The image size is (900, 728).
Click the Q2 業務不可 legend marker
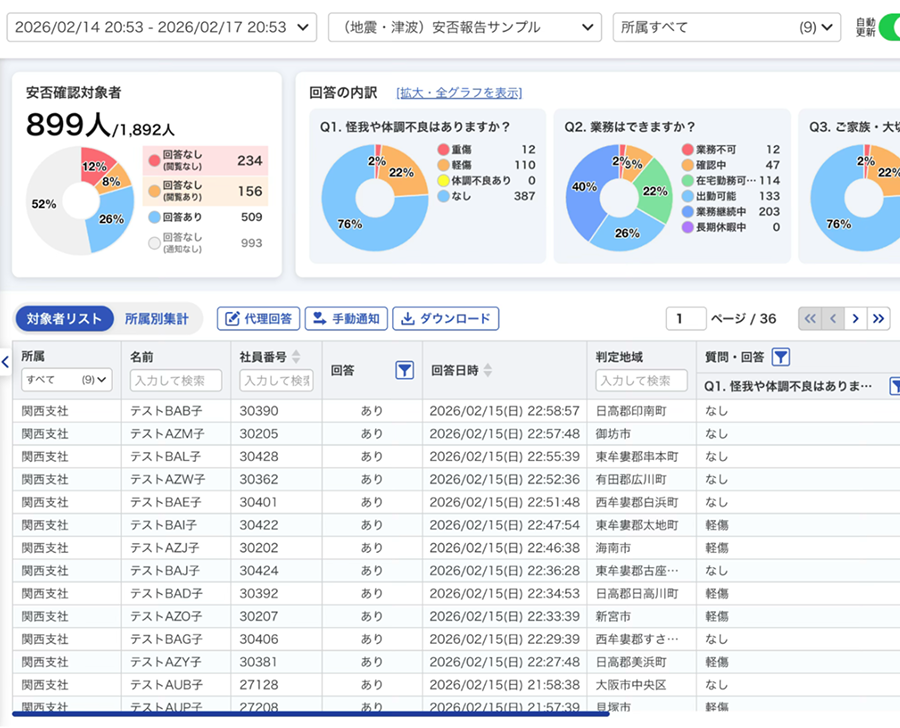click(x=688, y=149)
